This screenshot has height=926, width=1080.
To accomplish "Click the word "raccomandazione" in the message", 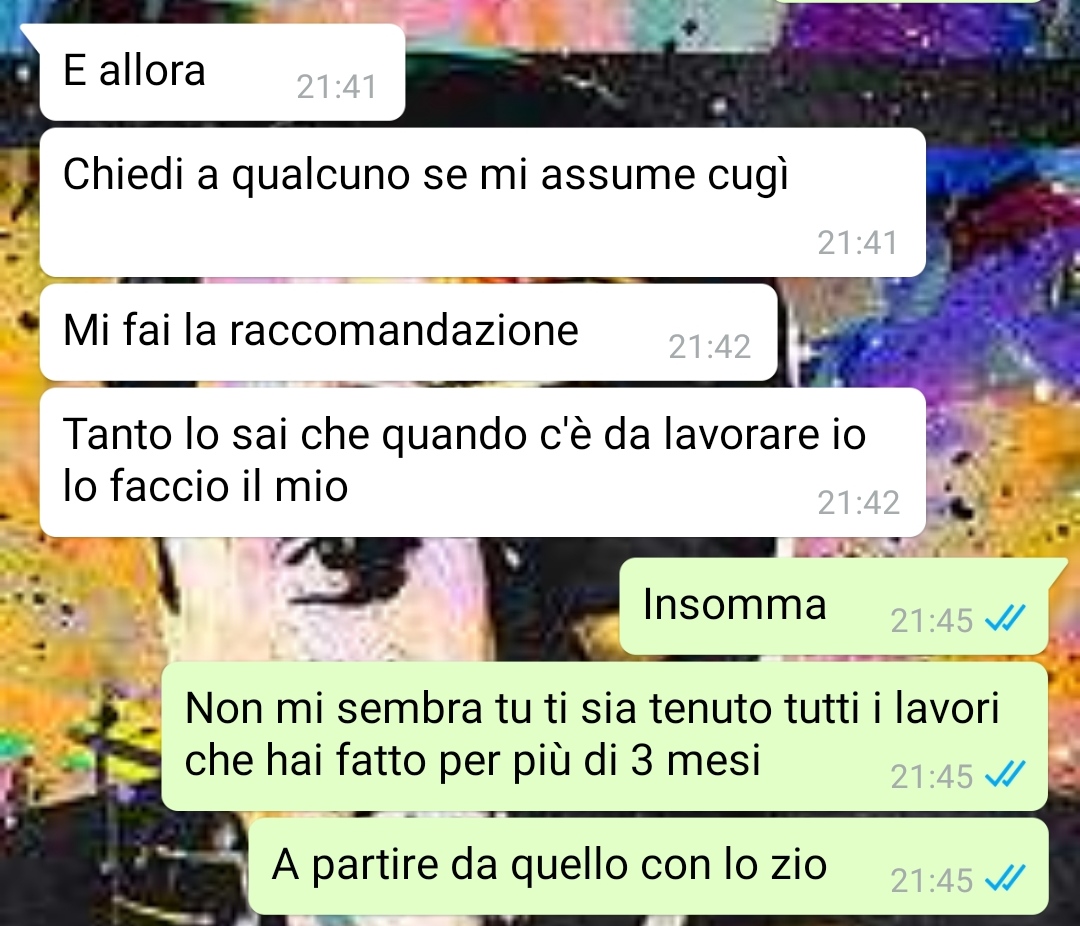I will click(404, 330).
